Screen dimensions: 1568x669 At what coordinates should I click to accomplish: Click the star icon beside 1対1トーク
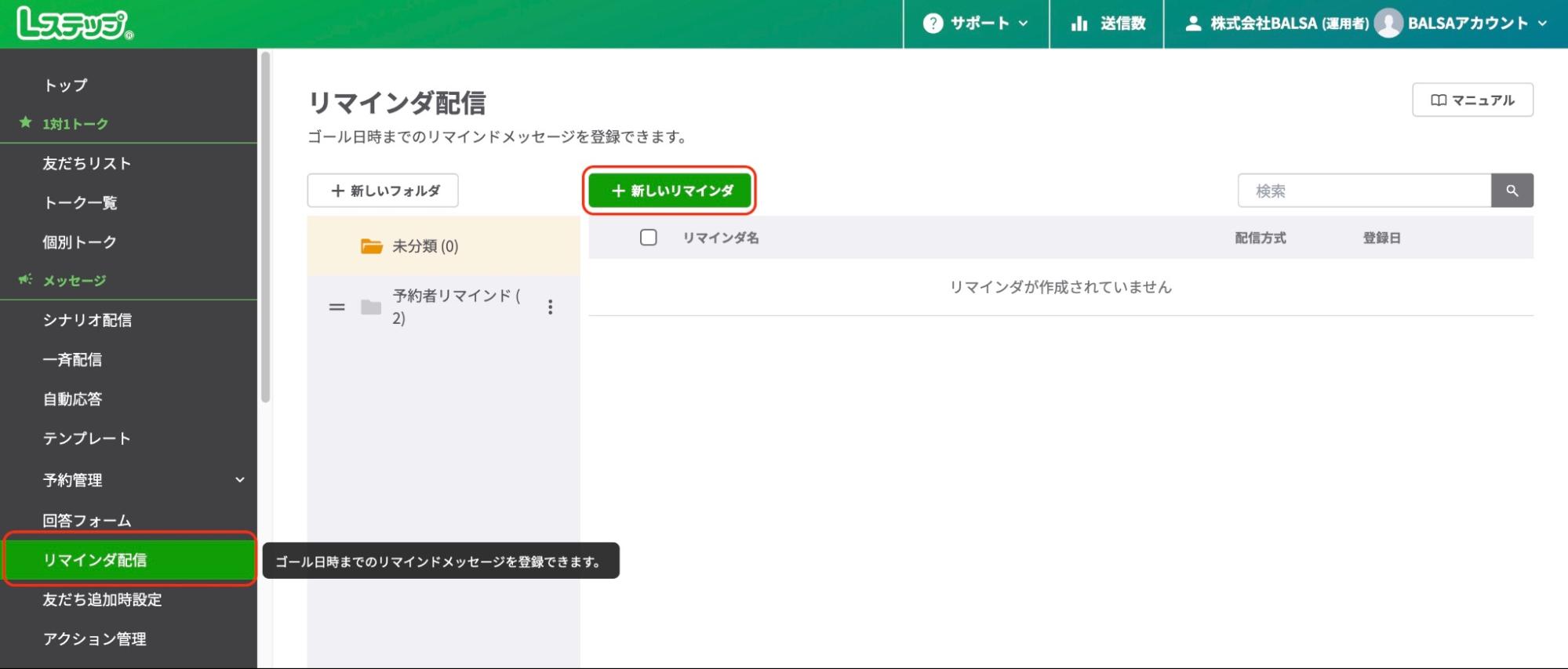[x=25, y=122]
